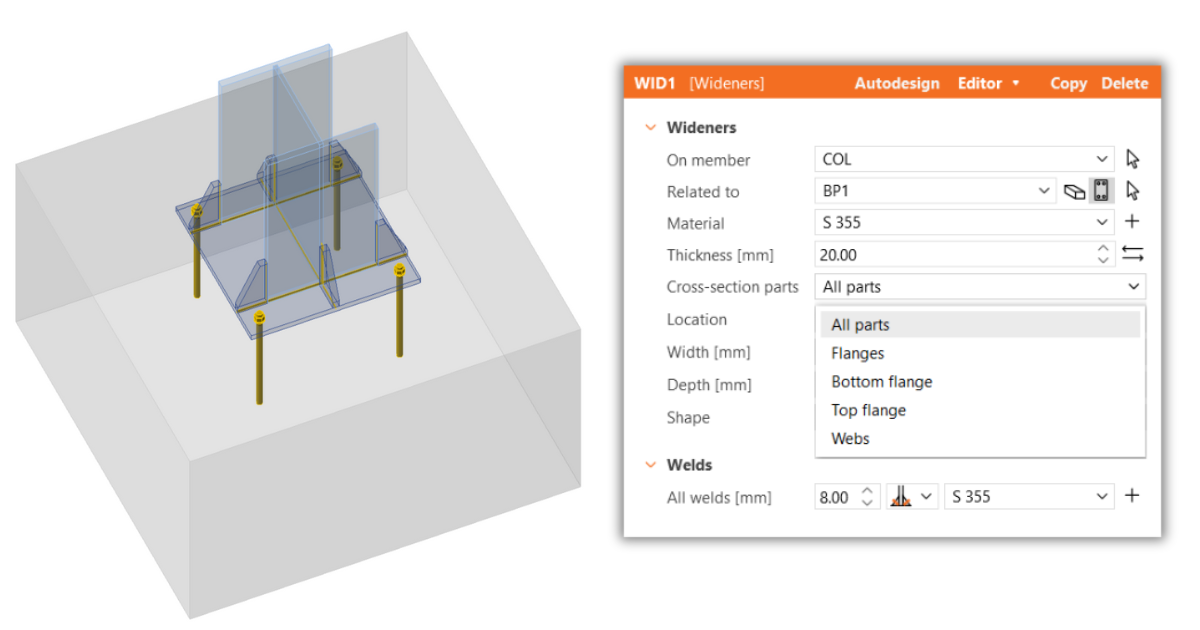Select Webs in the cross-section parts list
The width and height of the screenshot is (1200, 630).
(850, 439)
